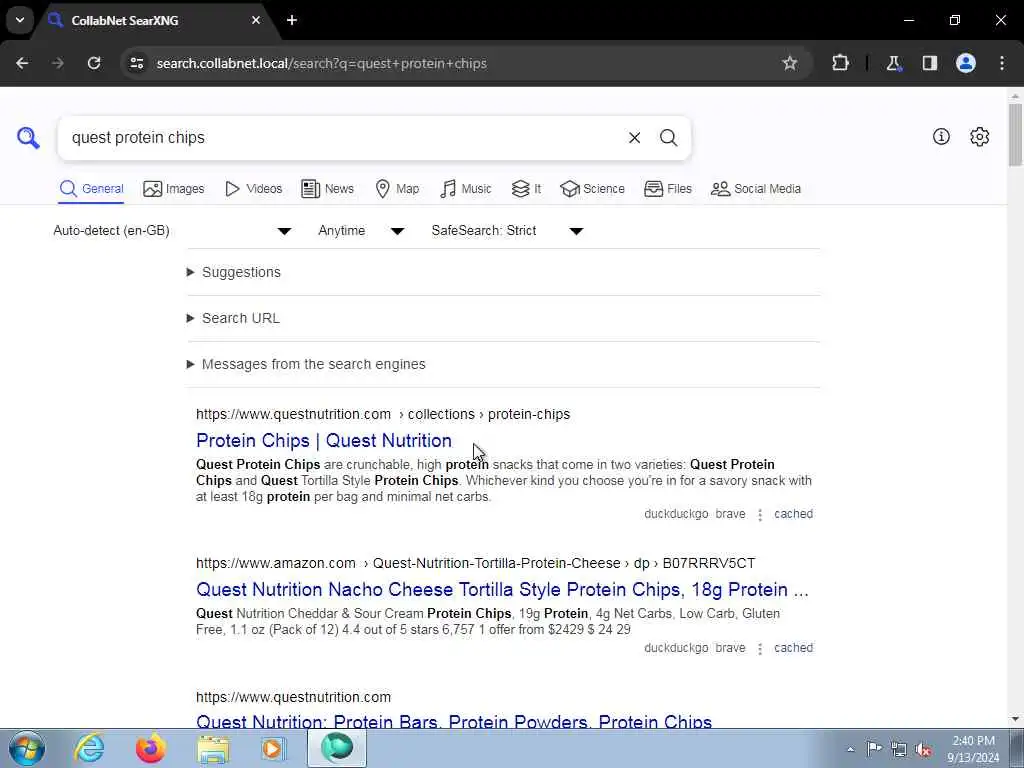Launch Firefox from the taskbar
The height and width of the screenshot is (768, 1024).
click(x=150, y=748)
